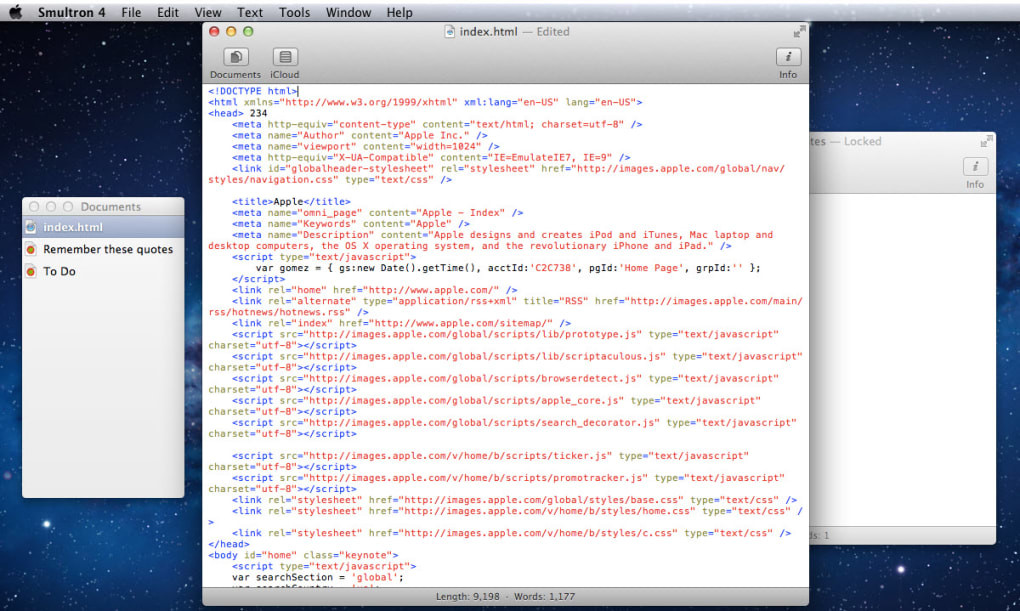Click the body id="home" line
Viewport: 1020px width, 611px height.
tap(304, 555)
